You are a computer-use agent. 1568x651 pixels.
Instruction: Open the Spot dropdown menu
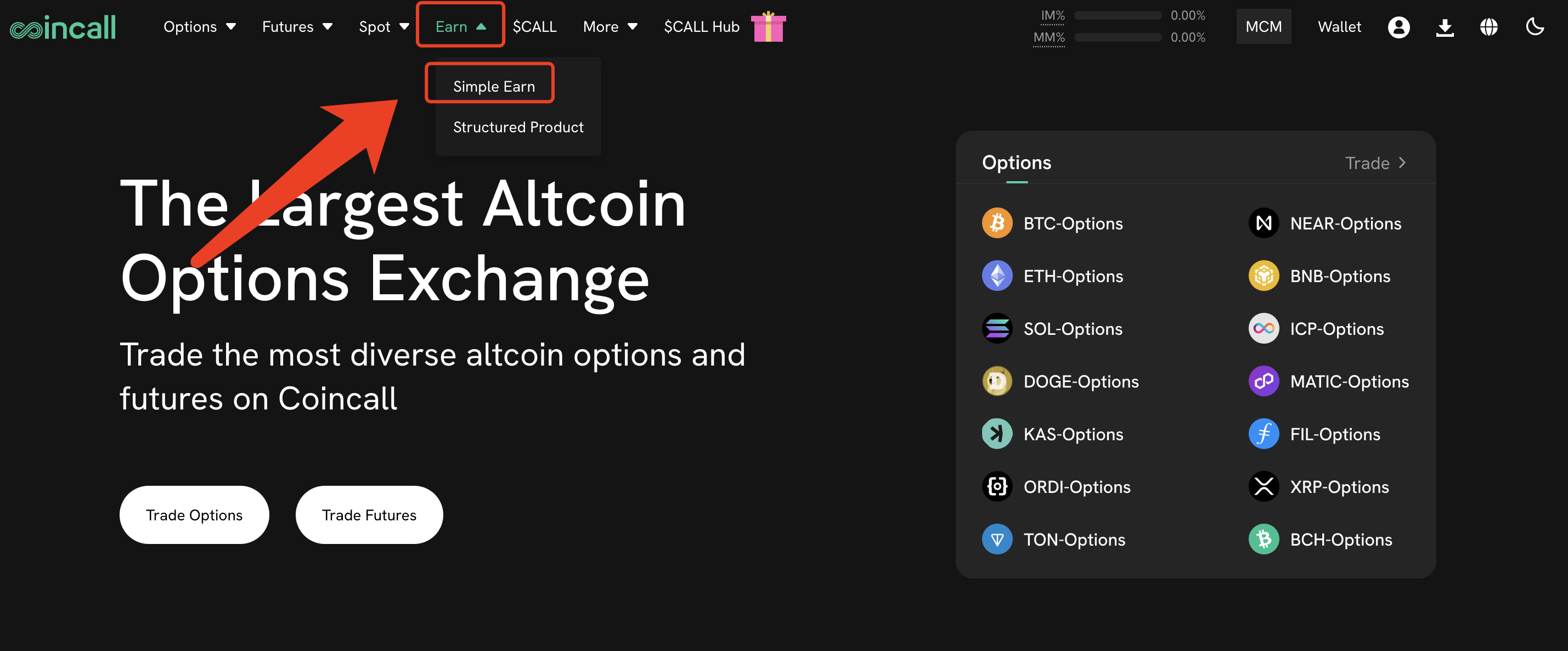pos(383,27)
